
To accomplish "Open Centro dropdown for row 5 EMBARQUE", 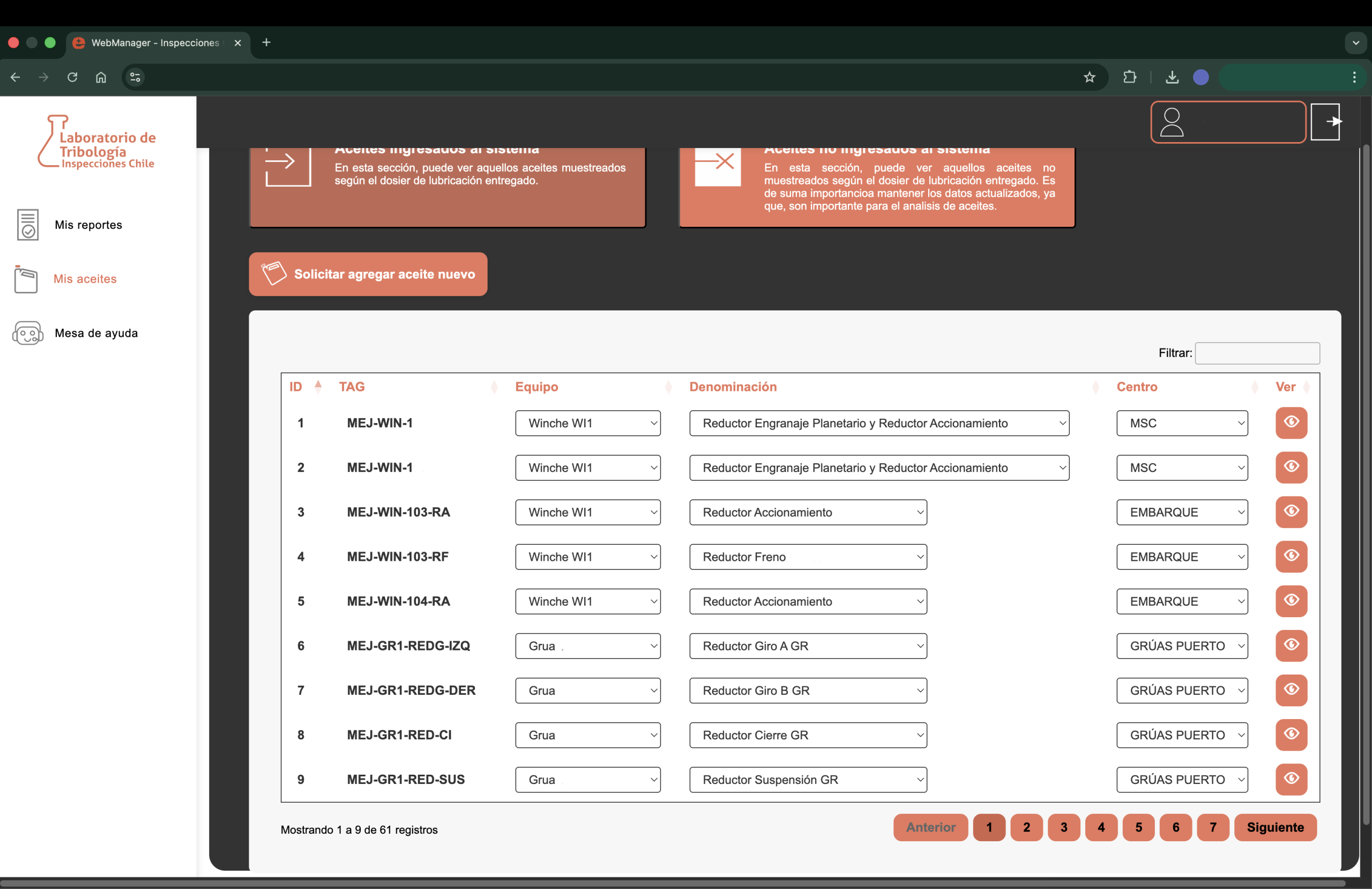I will (x=1182, y=601).
